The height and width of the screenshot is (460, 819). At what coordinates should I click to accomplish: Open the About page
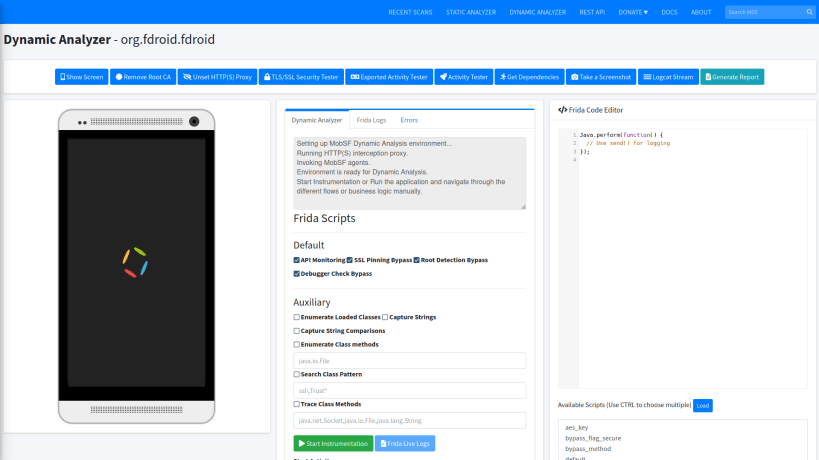701,12
